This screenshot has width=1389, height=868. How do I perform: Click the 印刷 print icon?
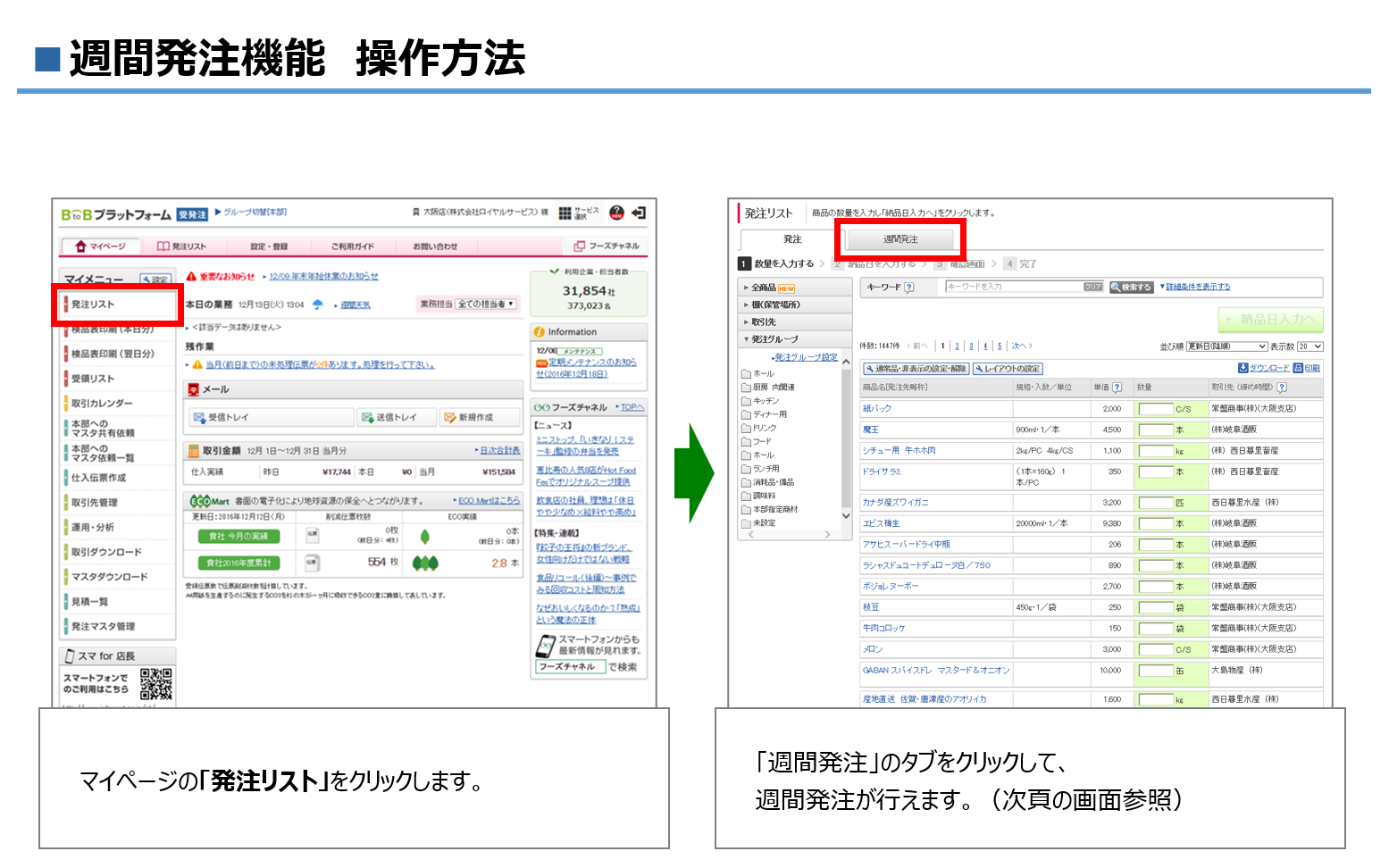1306,368
